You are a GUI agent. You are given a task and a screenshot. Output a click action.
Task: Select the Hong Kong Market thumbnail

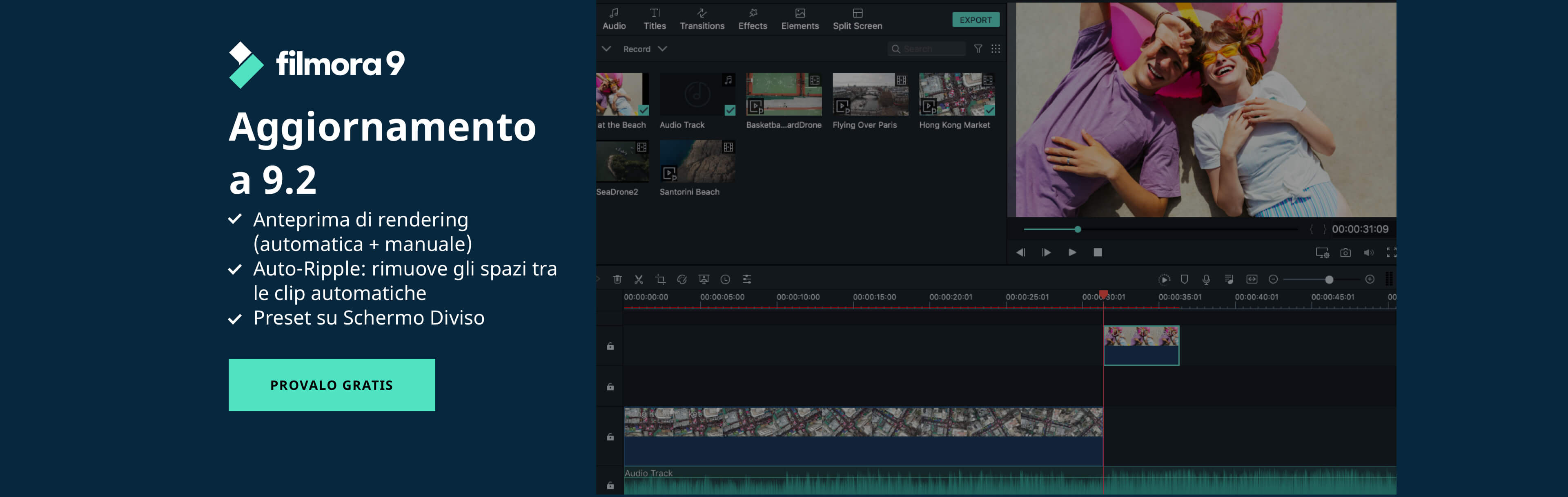(x=957, y=94)
